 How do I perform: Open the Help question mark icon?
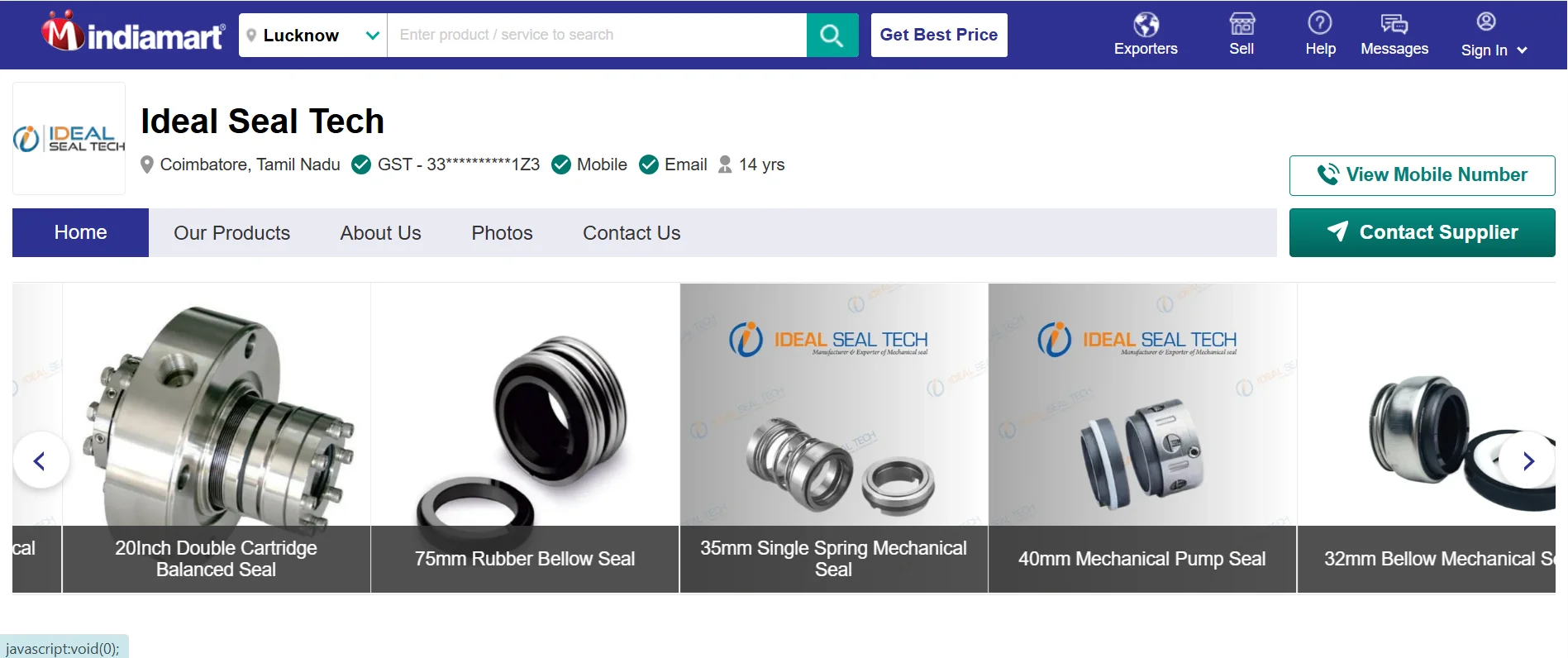click(x=1320, y=23)
